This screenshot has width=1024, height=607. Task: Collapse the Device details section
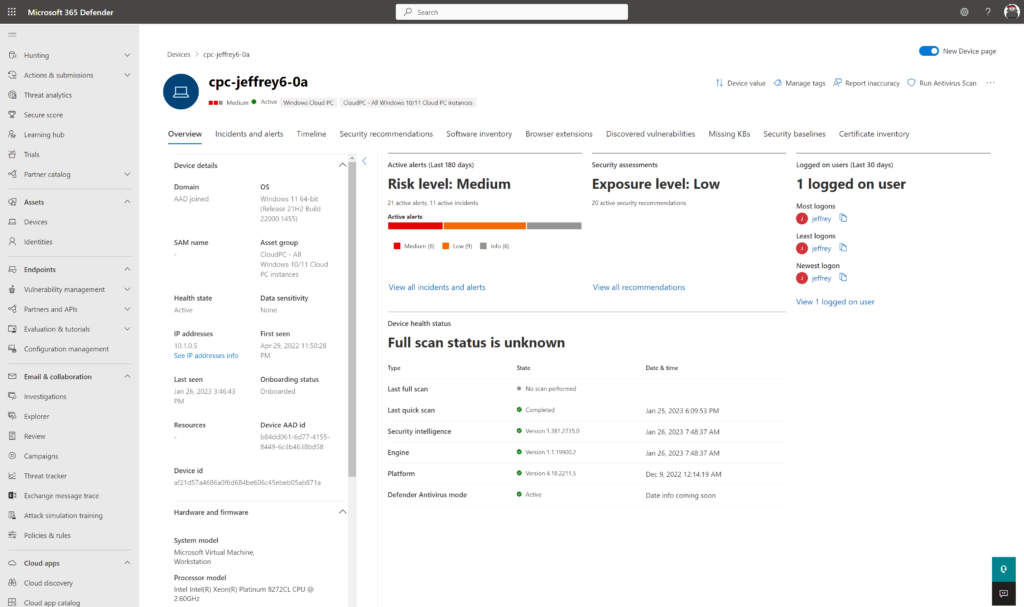(x=342, y=165)
